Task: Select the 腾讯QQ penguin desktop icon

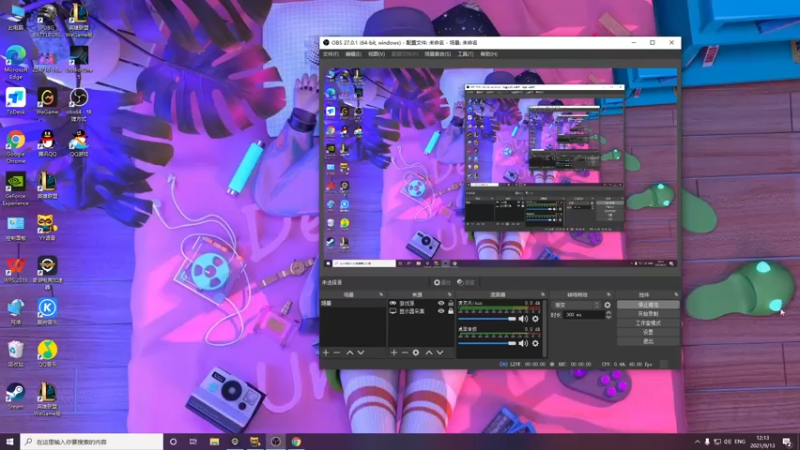Action: [47, 143]
